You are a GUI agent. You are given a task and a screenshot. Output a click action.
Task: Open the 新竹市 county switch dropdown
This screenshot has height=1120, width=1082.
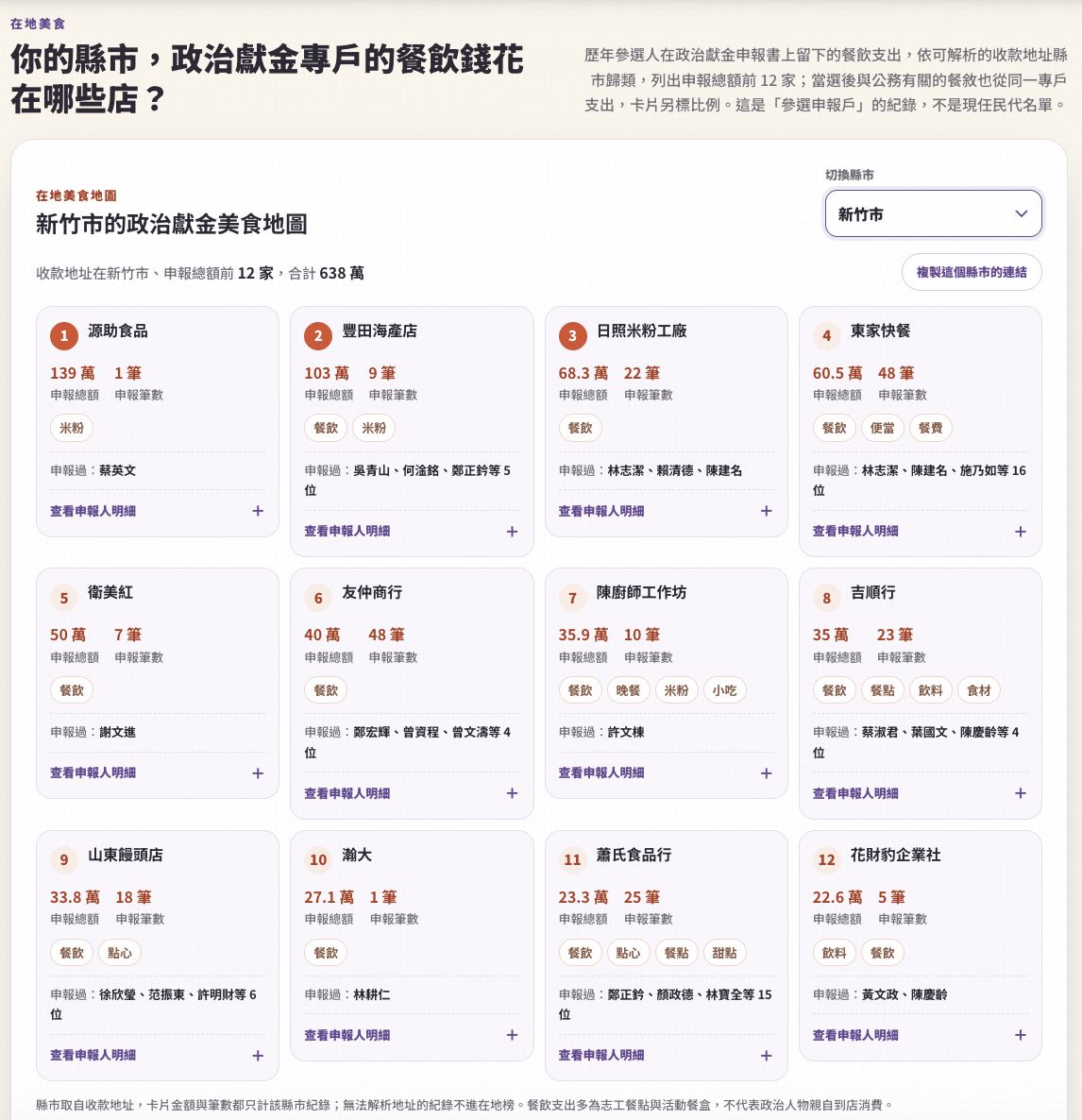(933, 213)
